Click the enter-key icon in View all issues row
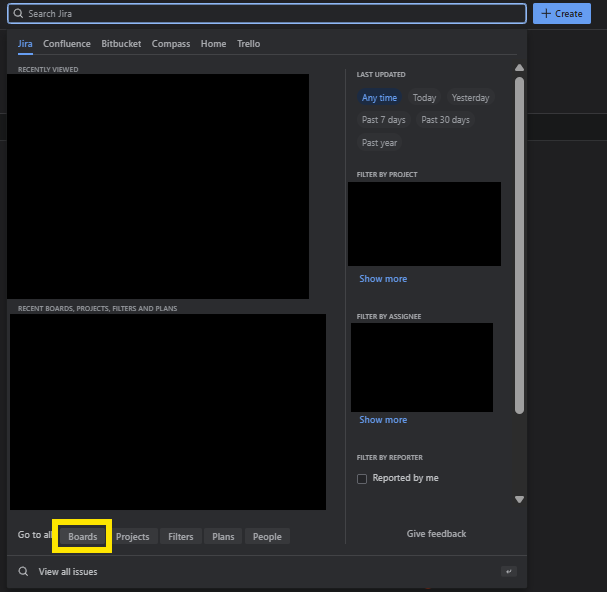 point(509,571)
